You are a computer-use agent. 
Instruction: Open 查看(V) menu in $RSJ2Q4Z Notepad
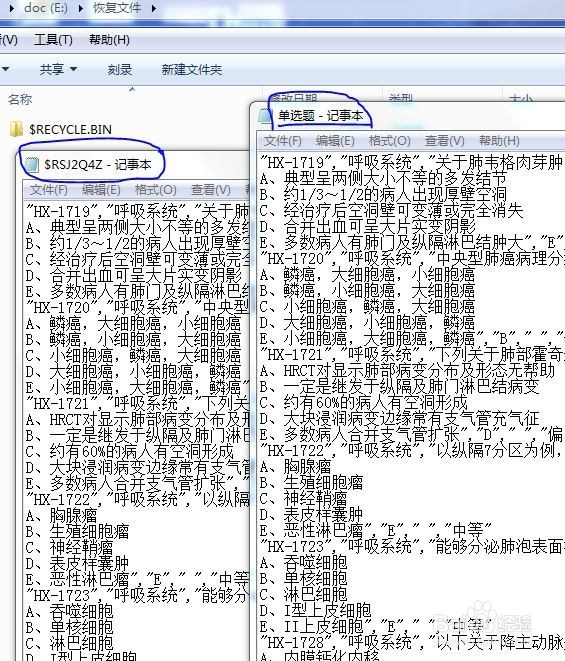211,190
